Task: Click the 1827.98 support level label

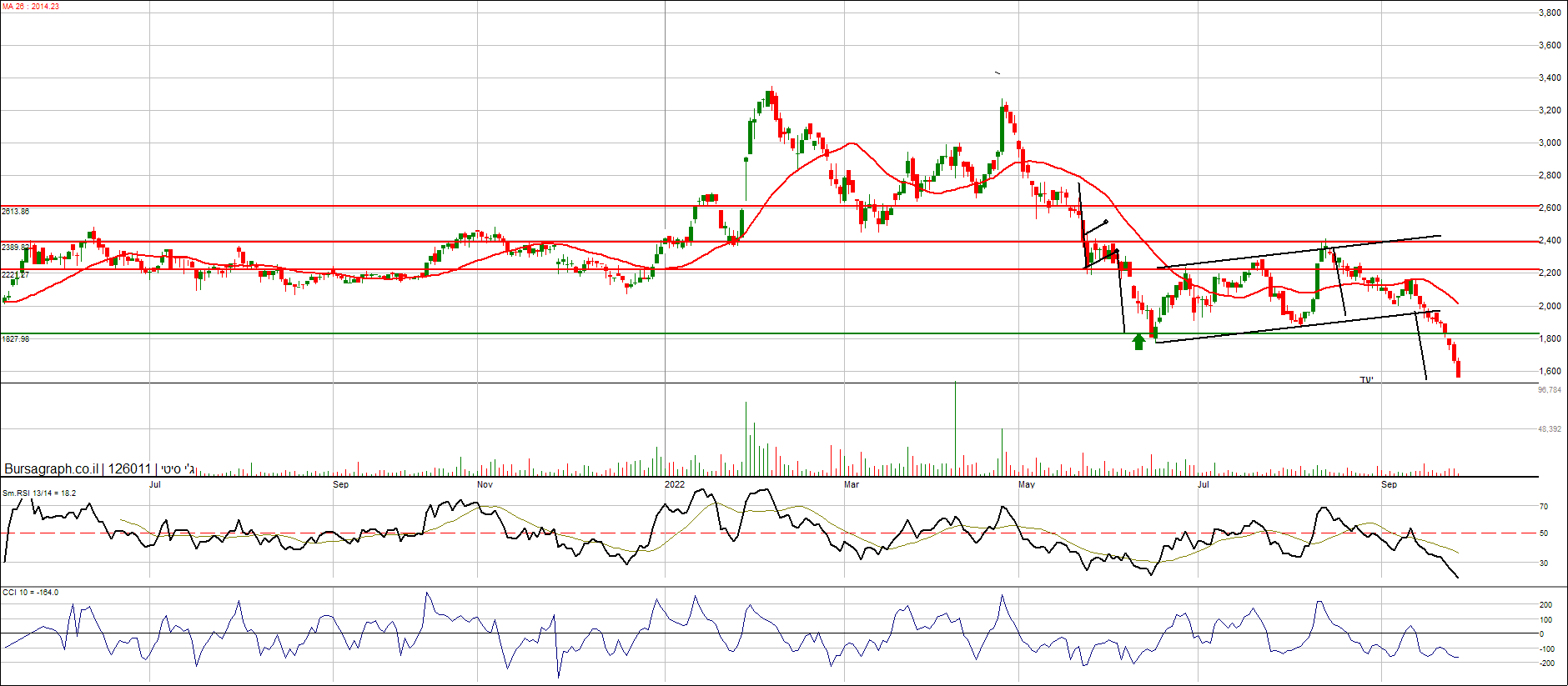Action: coord(15,339)
